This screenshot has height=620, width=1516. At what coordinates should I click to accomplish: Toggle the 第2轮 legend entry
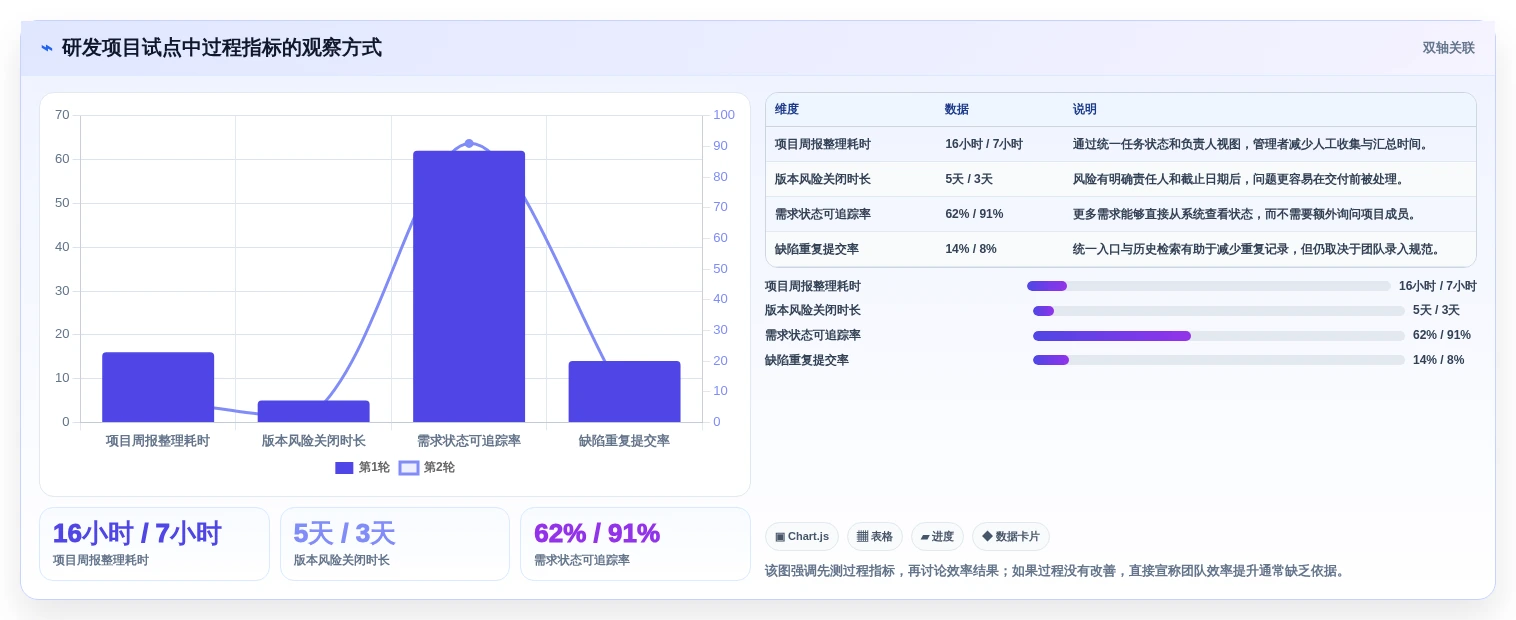[427, 467]
